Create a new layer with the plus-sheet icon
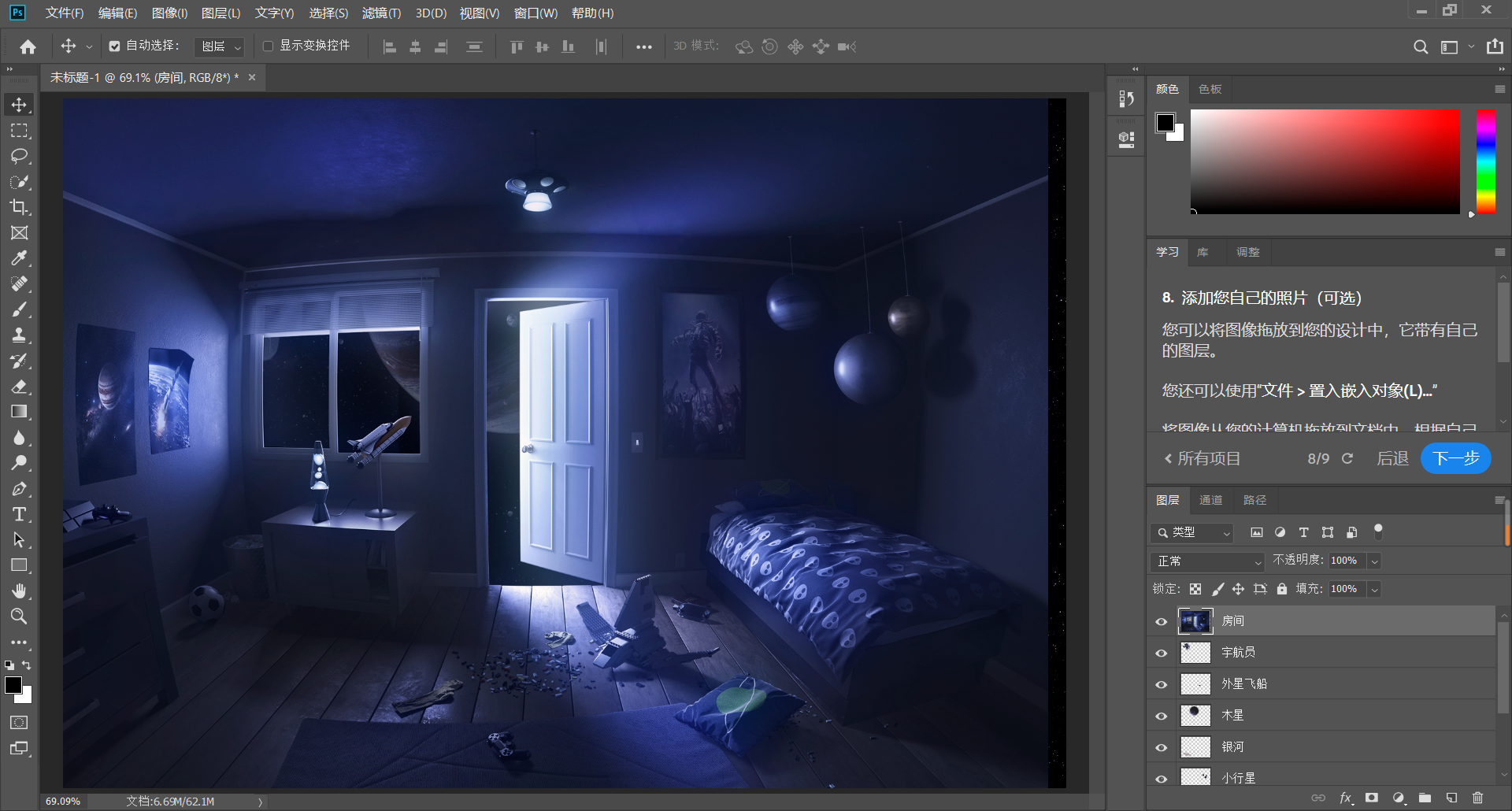This screenshot has height=811, width=1512. pos(1451,798)
